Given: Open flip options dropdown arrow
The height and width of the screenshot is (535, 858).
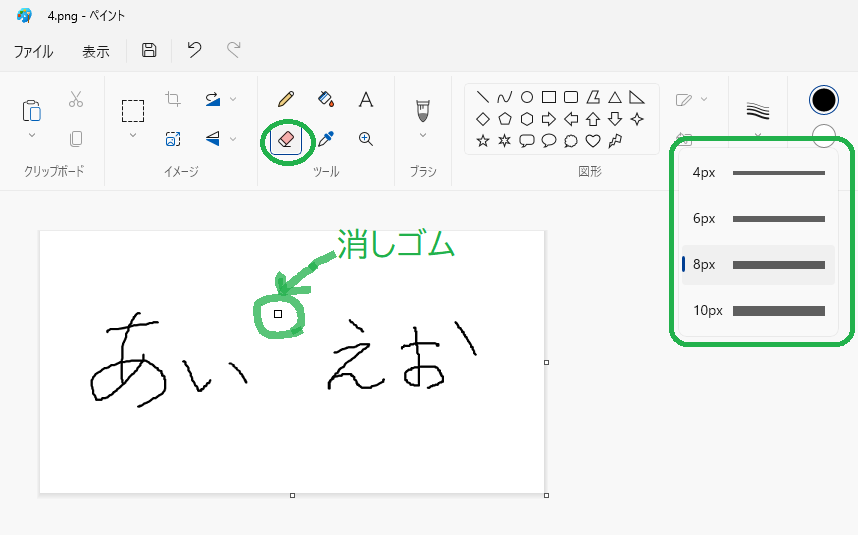Looking at the screenshot, I should (233, 139).
